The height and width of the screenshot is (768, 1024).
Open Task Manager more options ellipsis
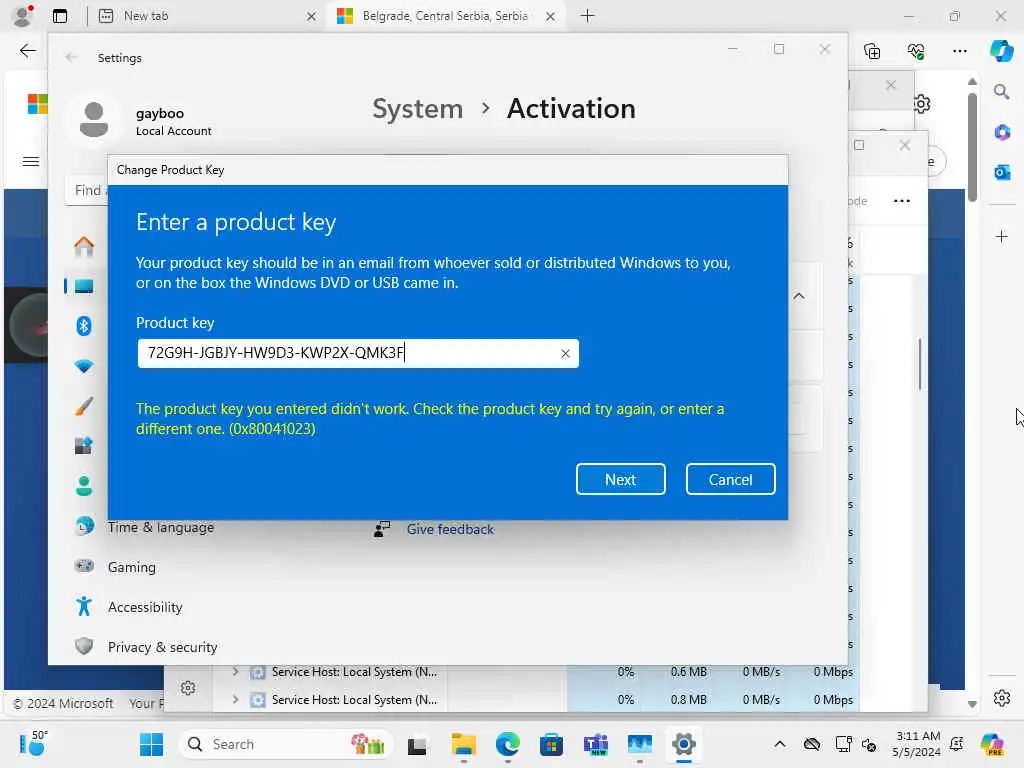[902, 201]
